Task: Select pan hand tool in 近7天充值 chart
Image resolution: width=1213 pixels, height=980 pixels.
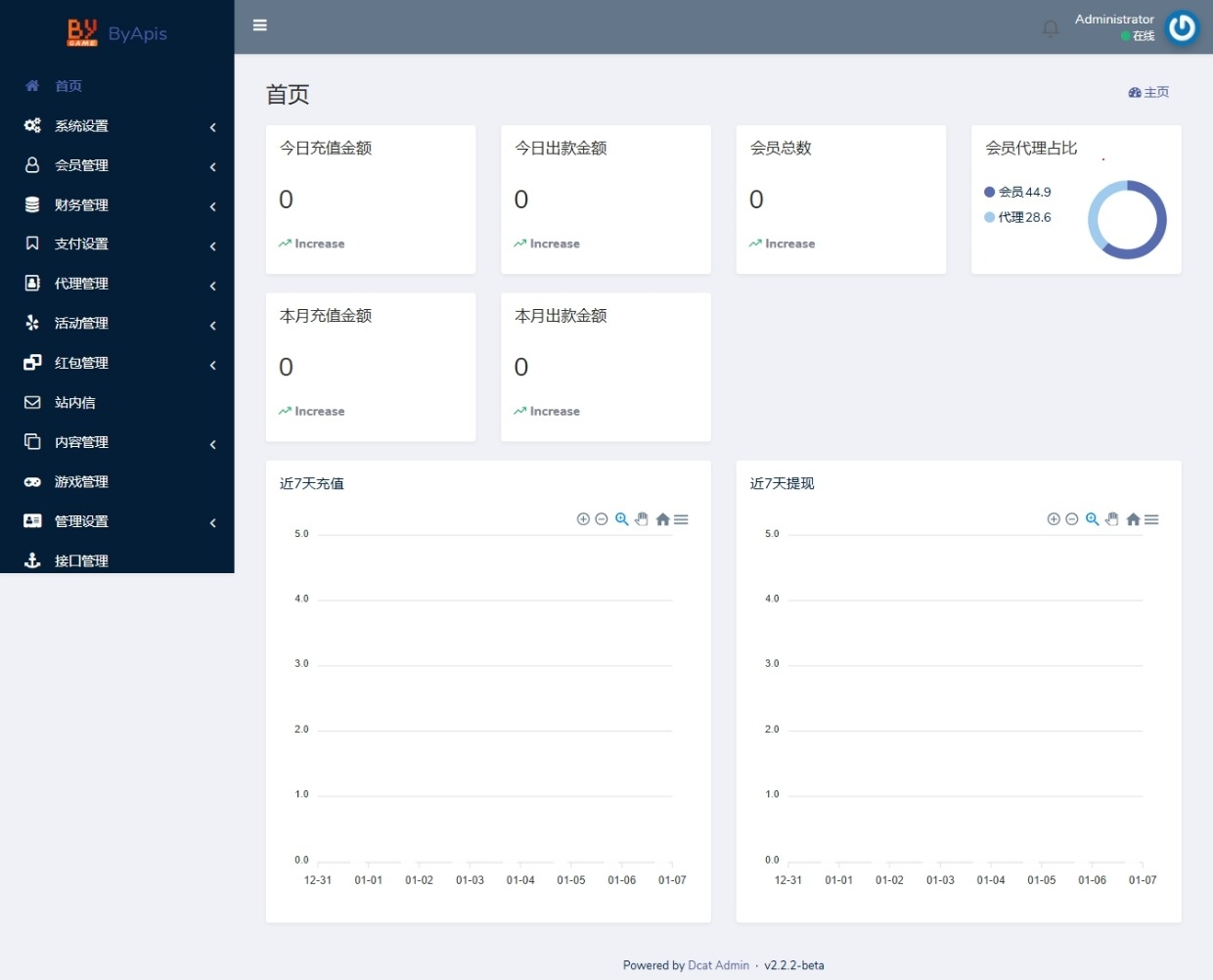Action: [642, 519]
